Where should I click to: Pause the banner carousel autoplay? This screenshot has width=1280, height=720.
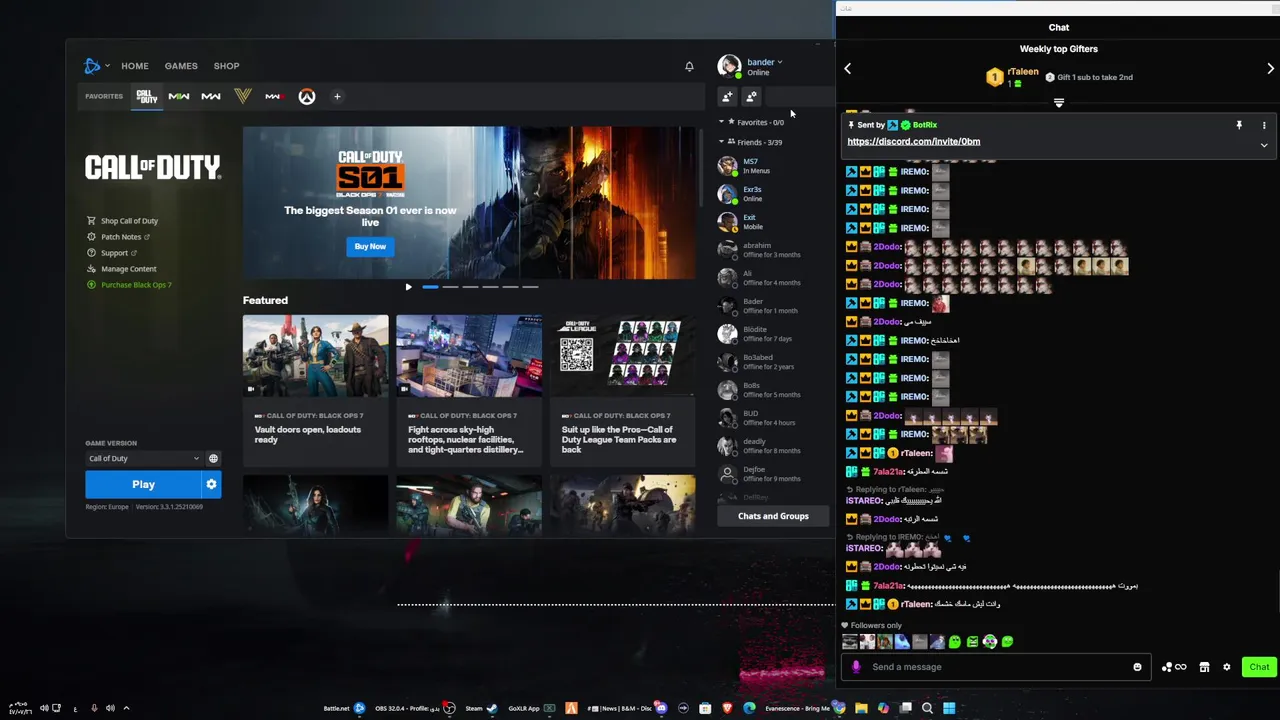pyautogui.click(x=408, y=287)
